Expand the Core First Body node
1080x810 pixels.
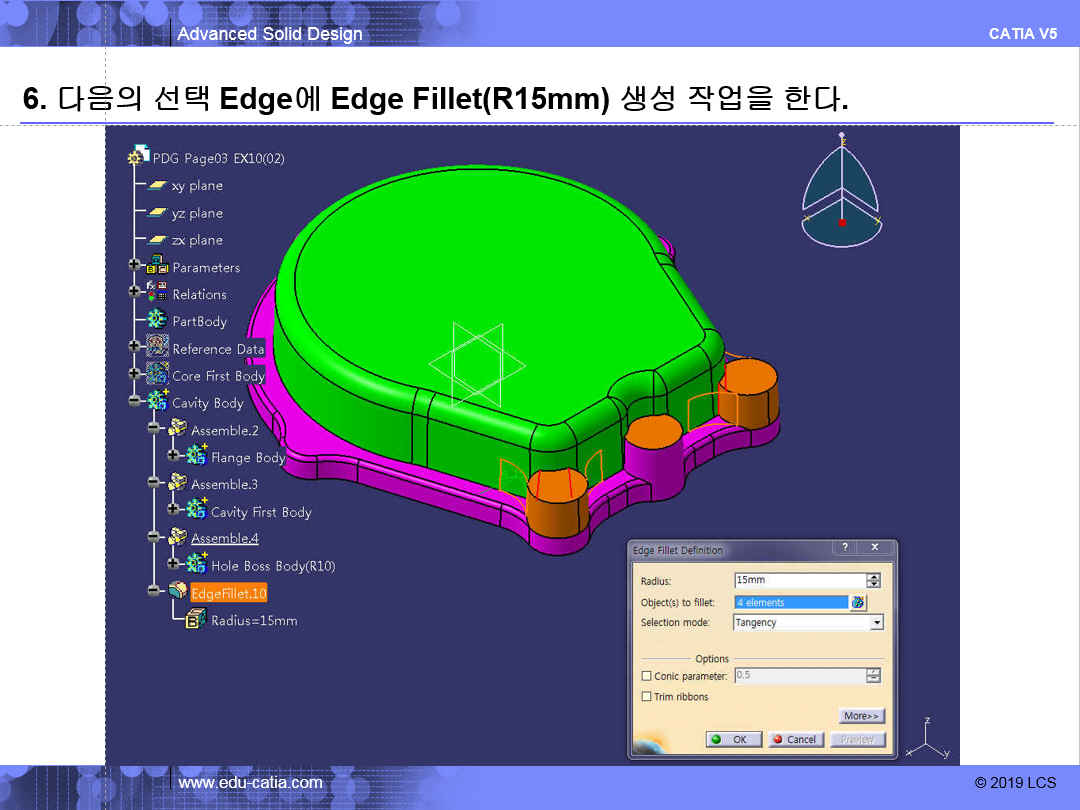(x=134, y=375)
